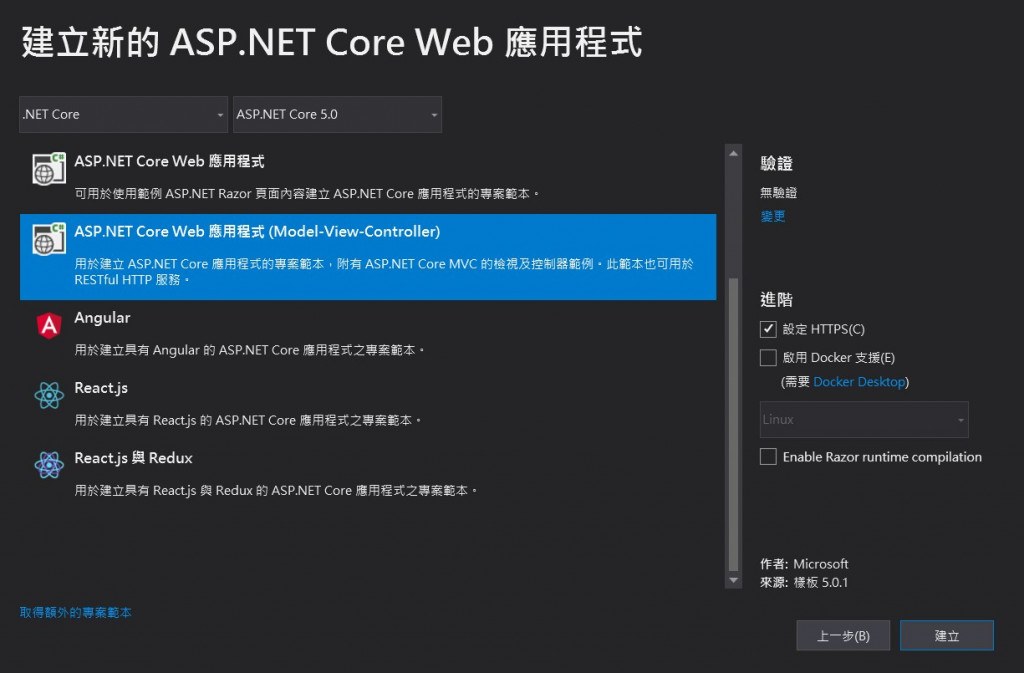1024x673 pixels.
Task: Toggle the 設定 HTTPS(C) checkbox
Action: tap(768, 329)
